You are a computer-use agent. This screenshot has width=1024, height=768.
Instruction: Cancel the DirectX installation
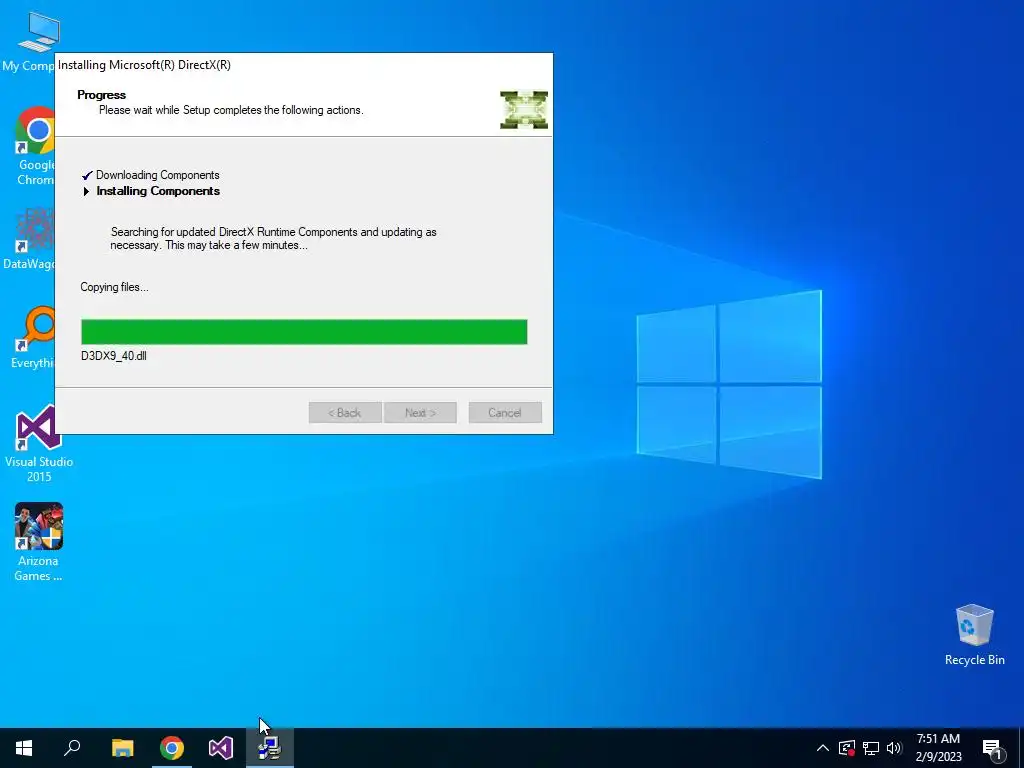(x=505, y=413)
